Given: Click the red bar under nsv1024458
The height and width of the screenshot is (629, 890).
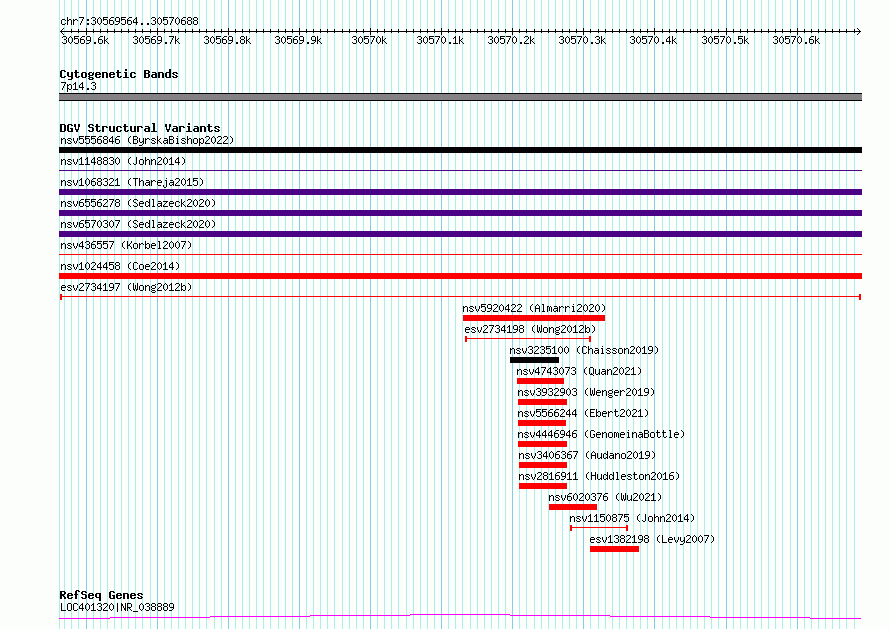Looking at the screenshot, I should [x=460, y=276].
